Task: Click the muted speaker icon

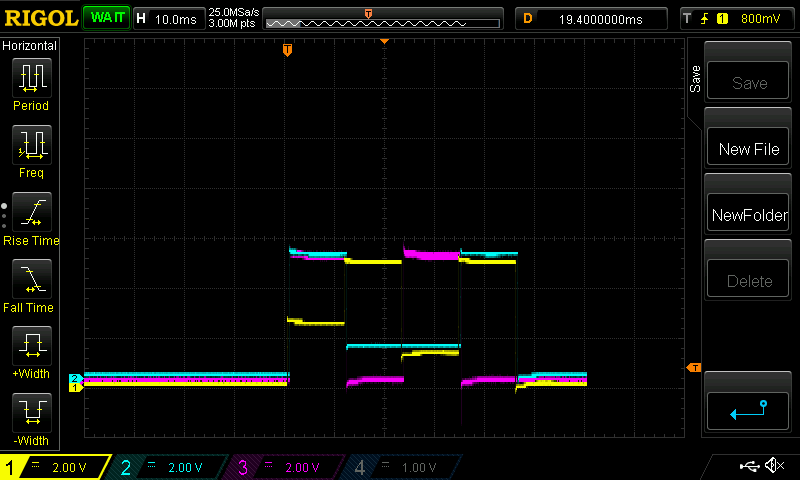Action: coord(774,465)
